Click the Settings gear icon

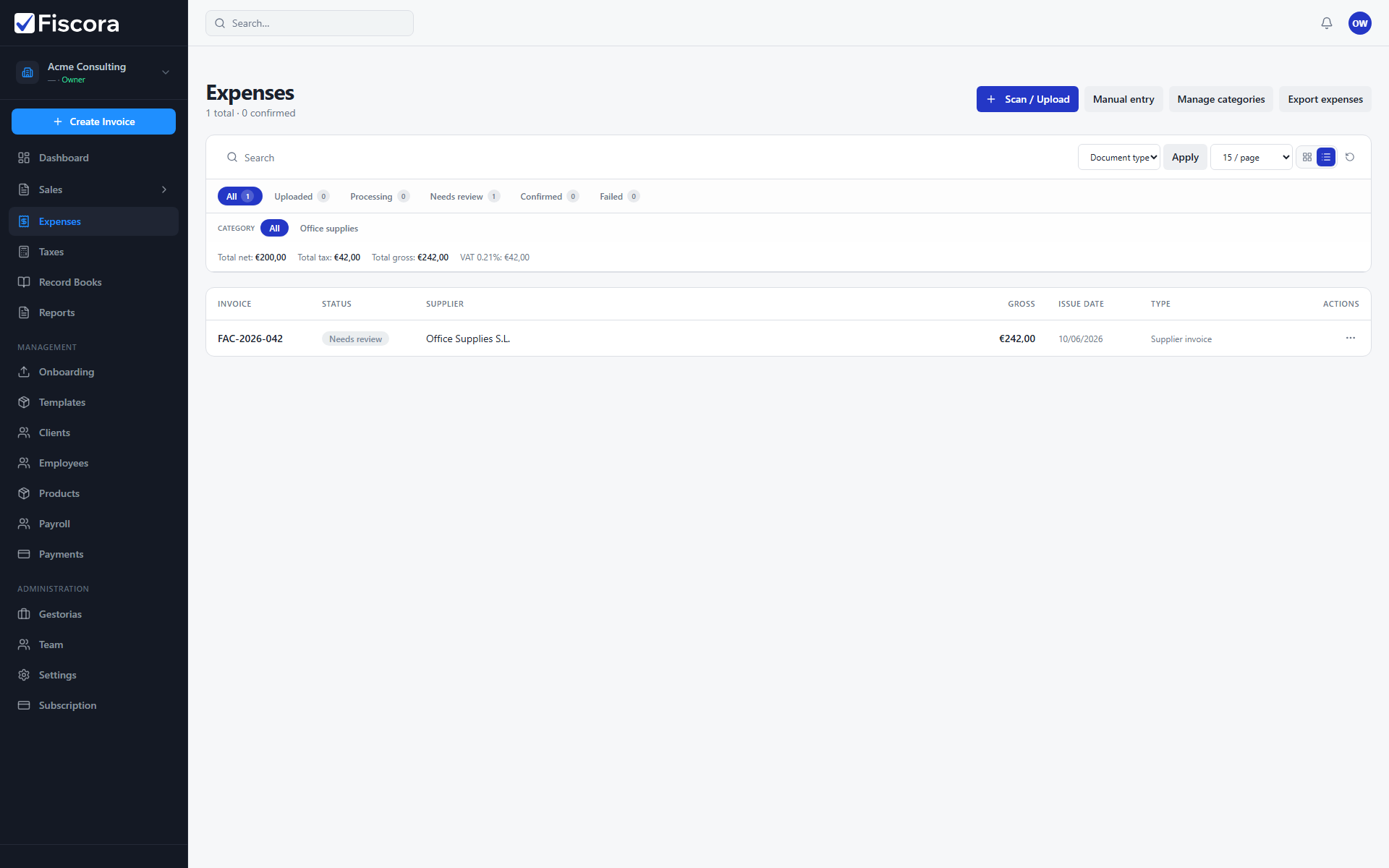point(24,675)
